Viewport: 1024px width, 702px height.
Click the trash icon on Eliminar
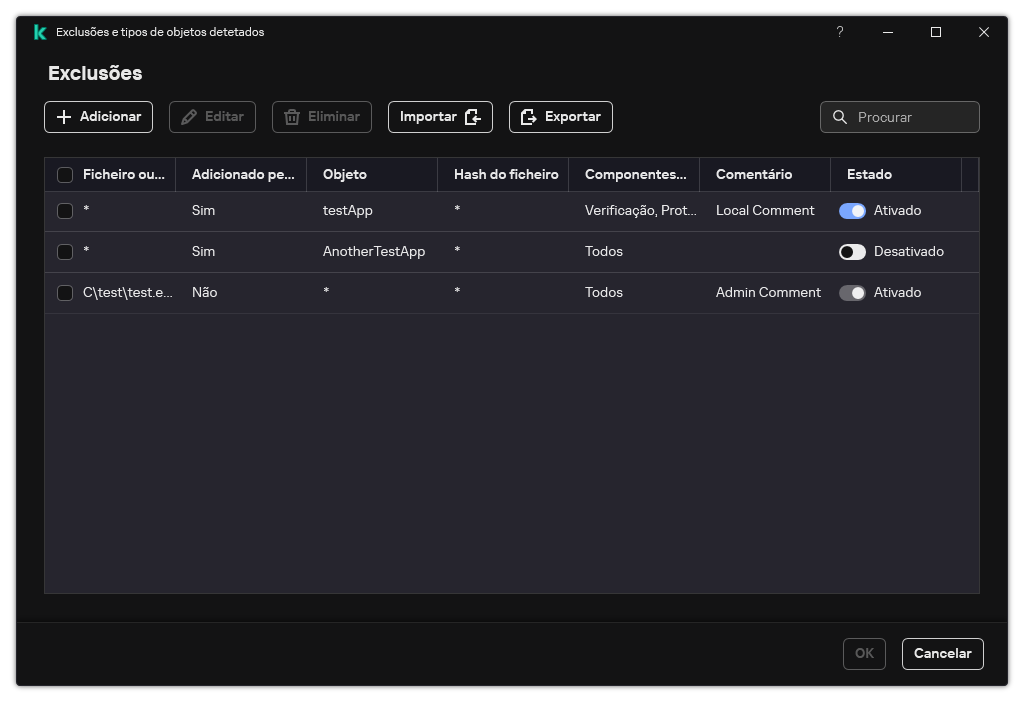pyautogui.click(x=291, y=117)
